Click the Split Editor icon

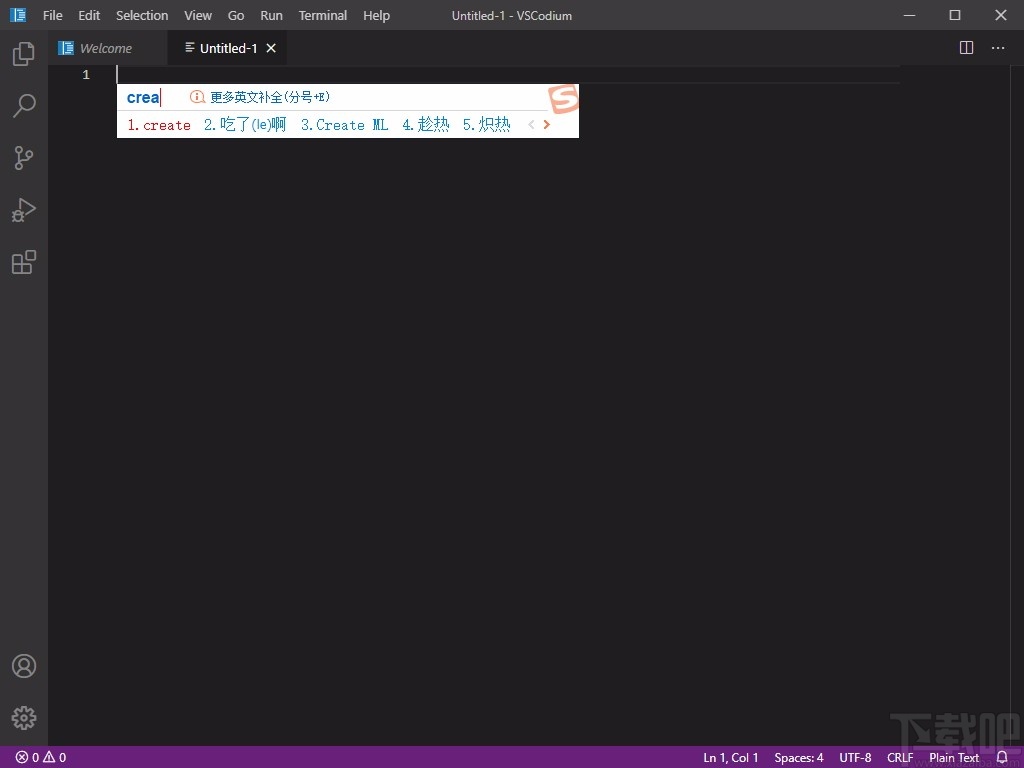pos(965,47)
